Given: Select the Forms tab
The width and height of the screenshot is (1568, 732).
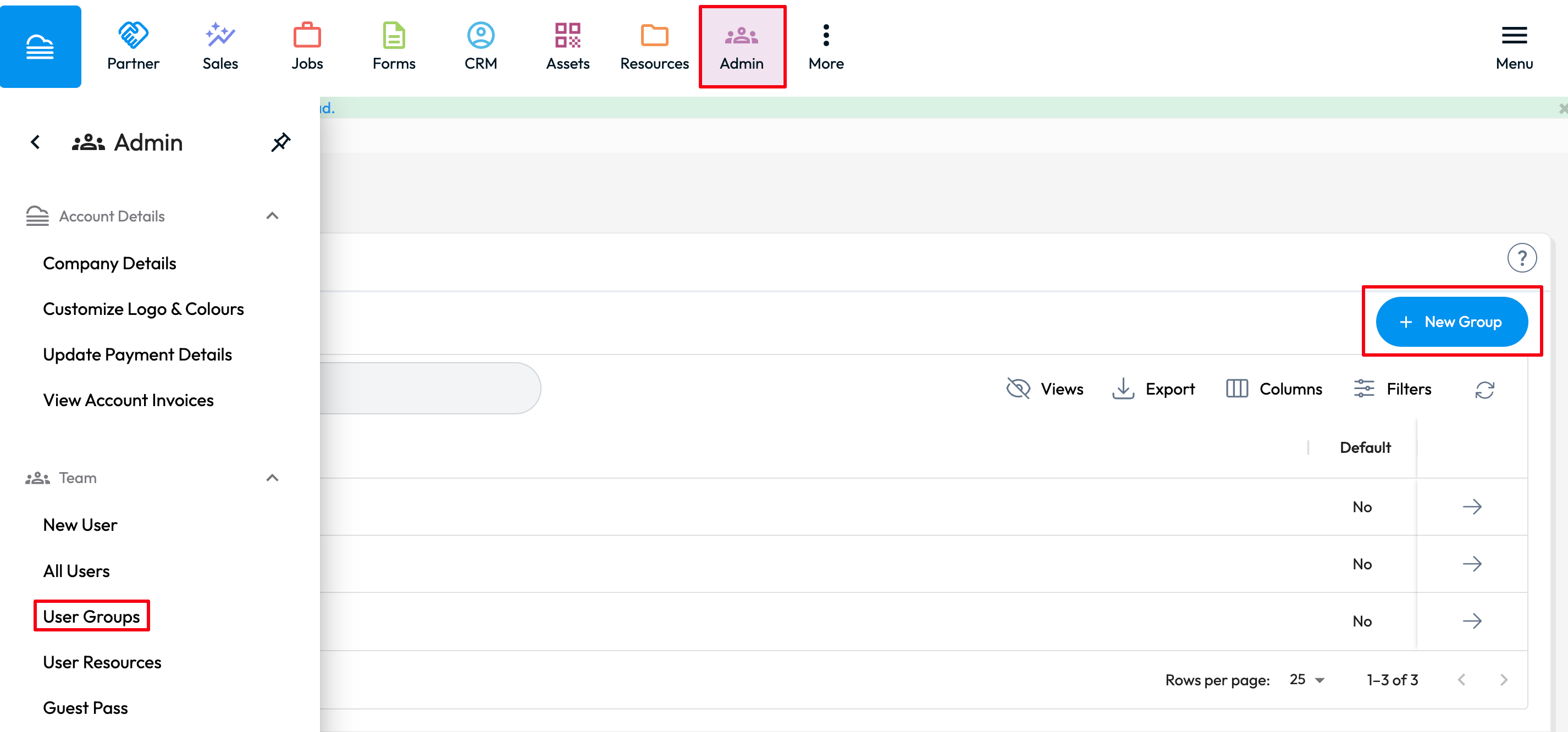Looking at the screenshot, I should tap(394, 46).
